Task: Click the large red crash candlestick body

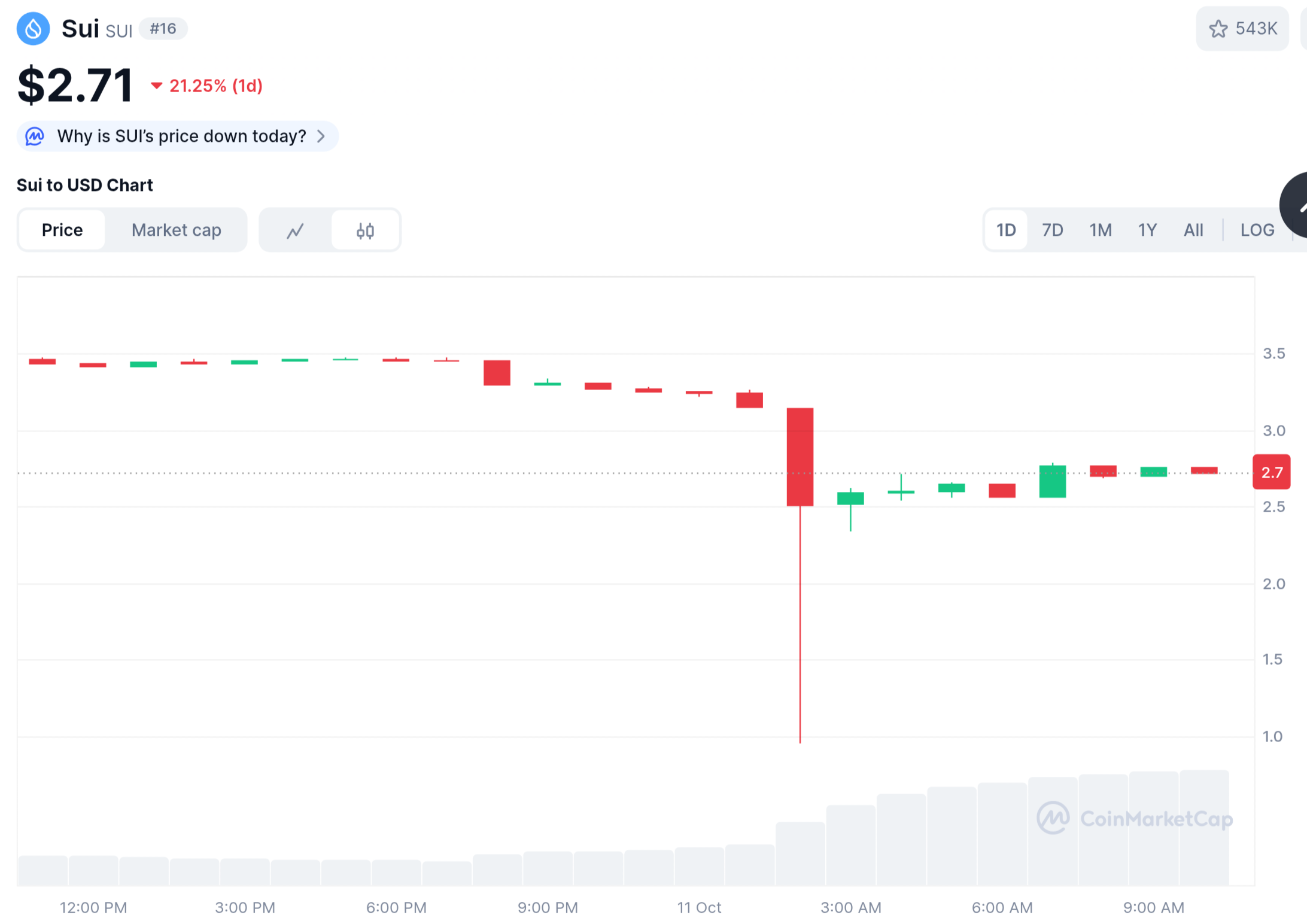Action: tap(800, 457)
